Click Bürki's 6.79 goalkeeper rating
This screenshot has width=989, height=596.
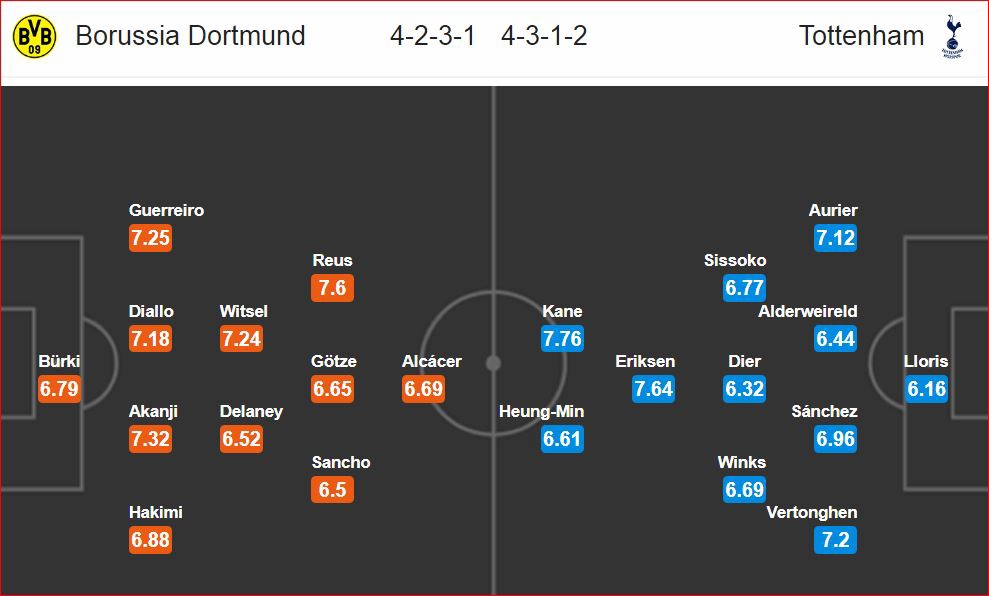[x=59, y=389]
